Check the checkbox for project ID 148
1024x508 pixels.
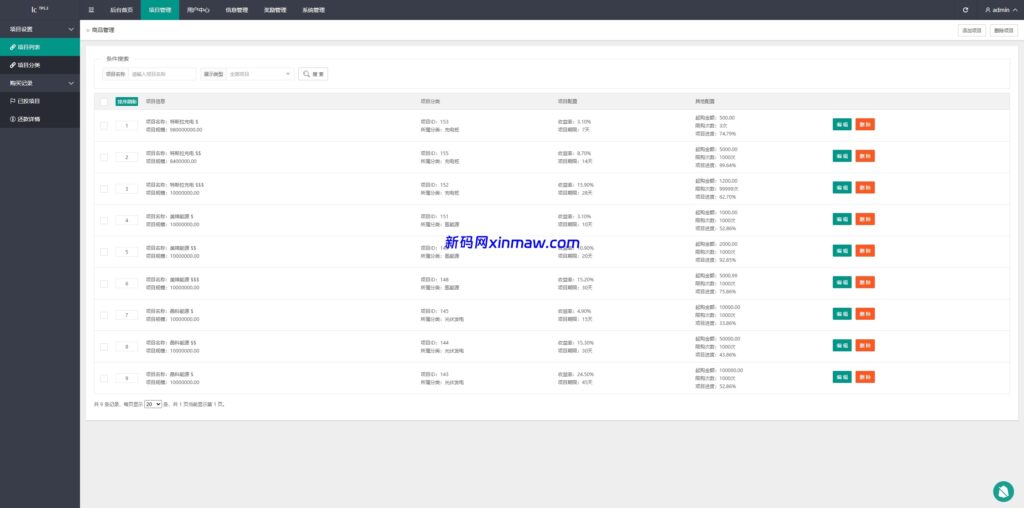(104, 283)
